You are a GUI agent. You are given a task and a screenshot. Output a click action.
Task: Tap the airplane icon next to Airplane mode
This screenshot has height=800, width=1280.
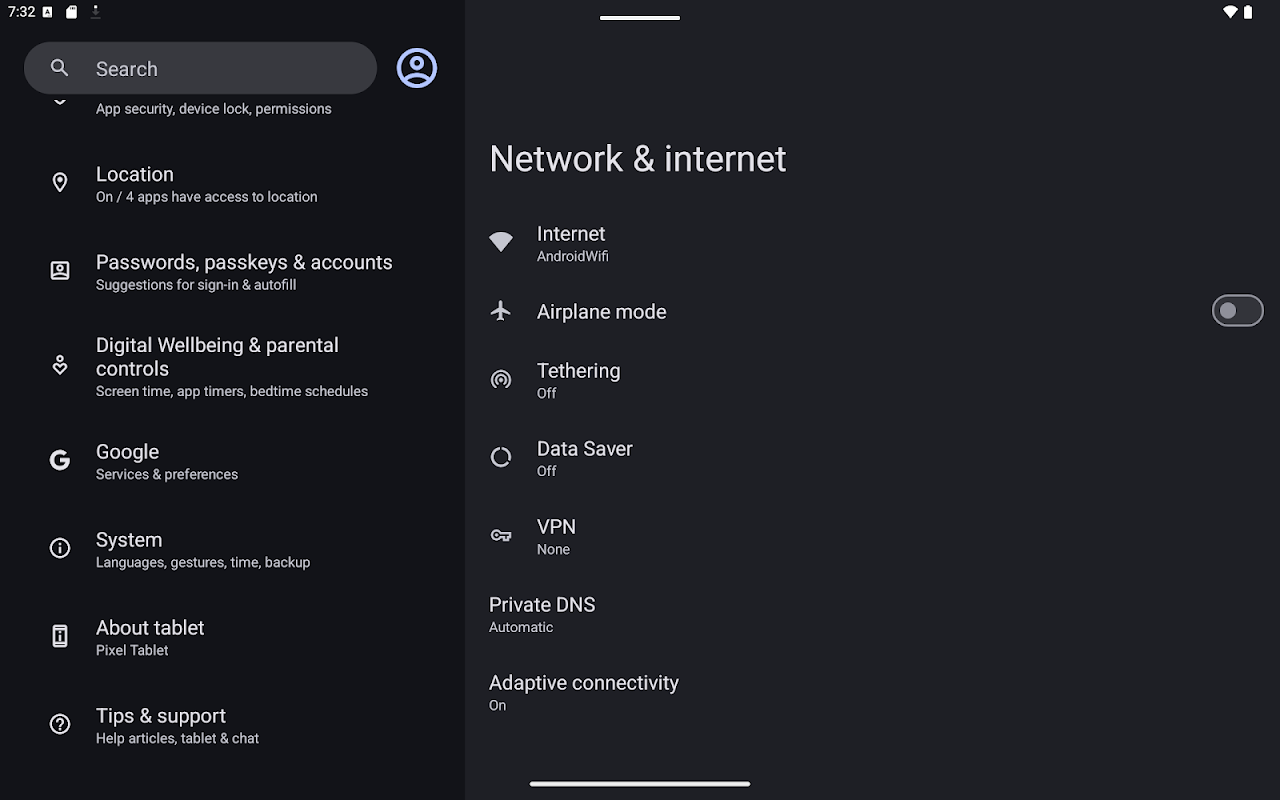pos(501,311)
